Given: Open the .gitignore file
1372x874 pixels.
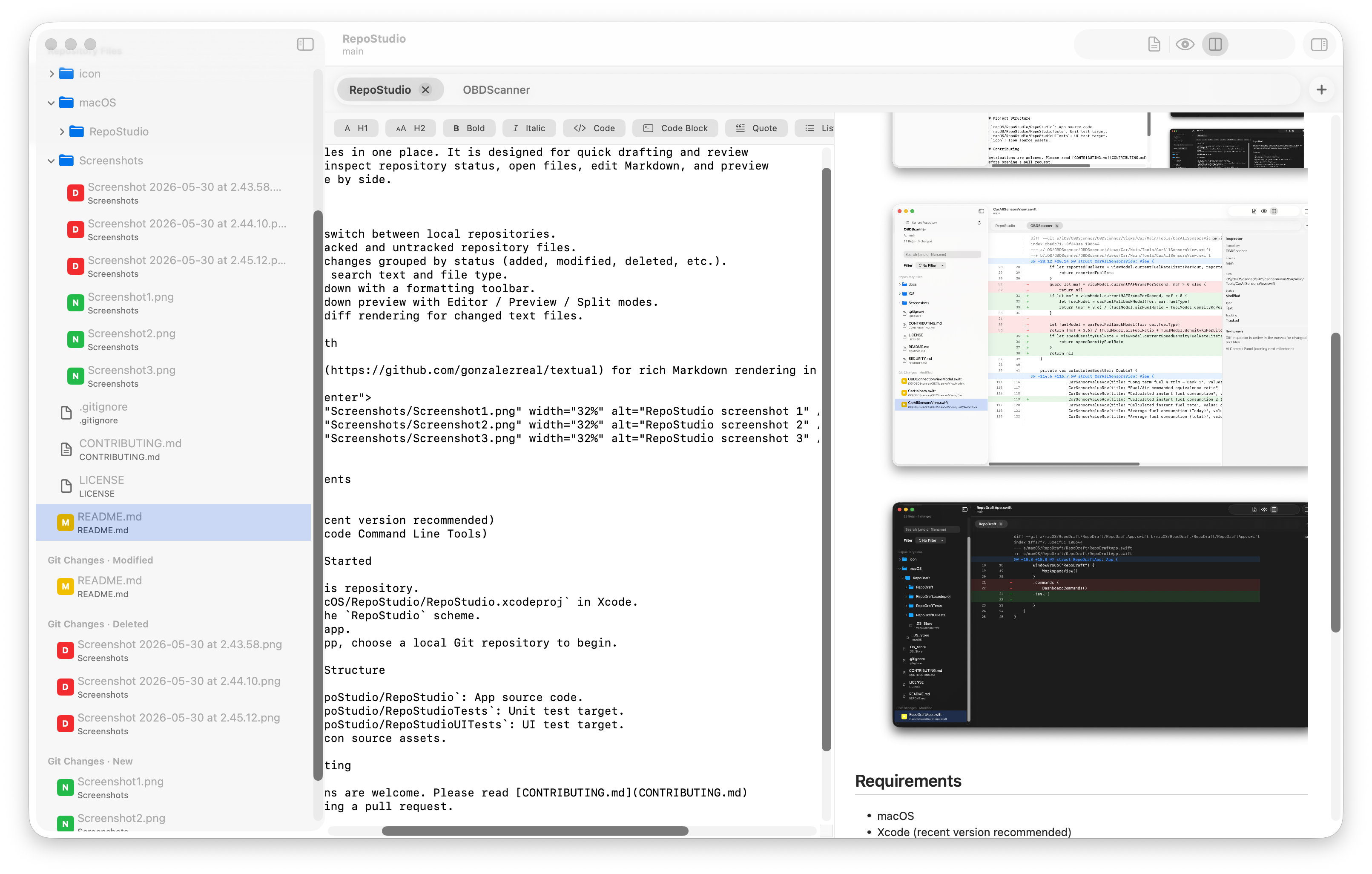Looking at the screenshot, I should tap(173, 412).
